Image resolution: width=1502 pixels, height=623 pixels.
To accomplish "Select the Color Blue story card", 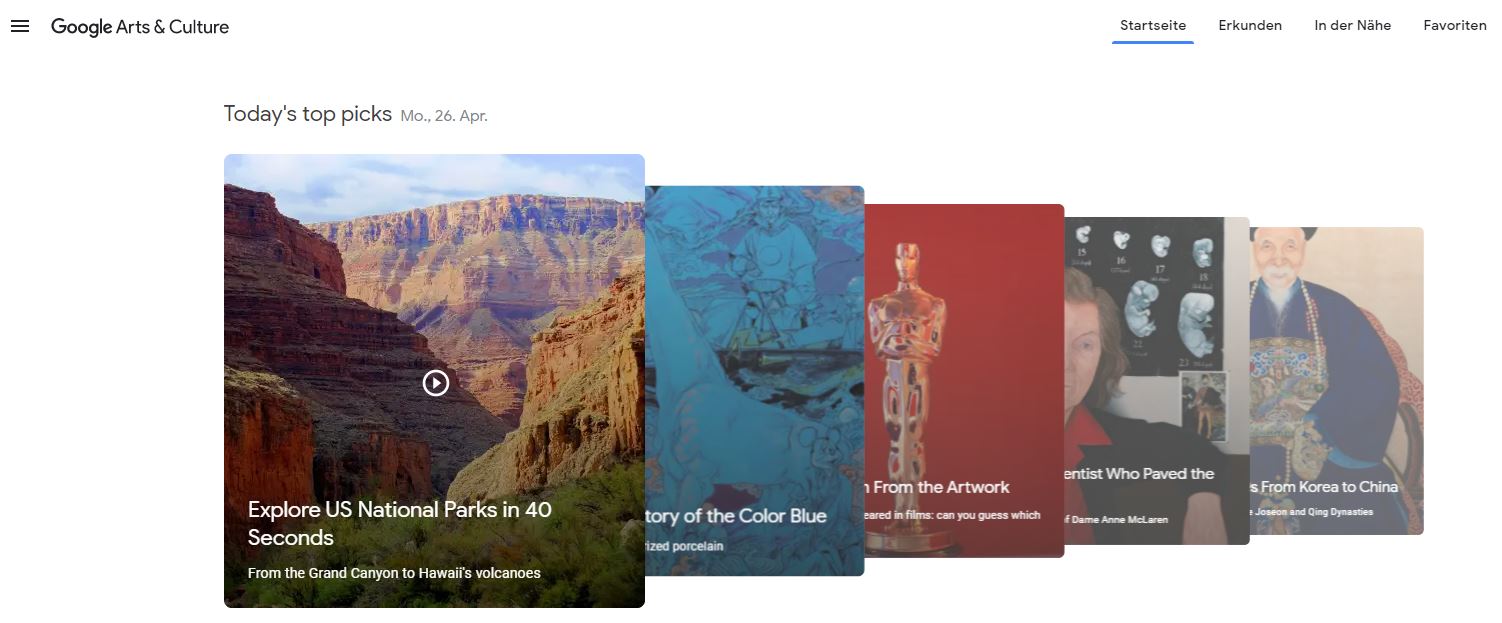I will coord(755,381).
